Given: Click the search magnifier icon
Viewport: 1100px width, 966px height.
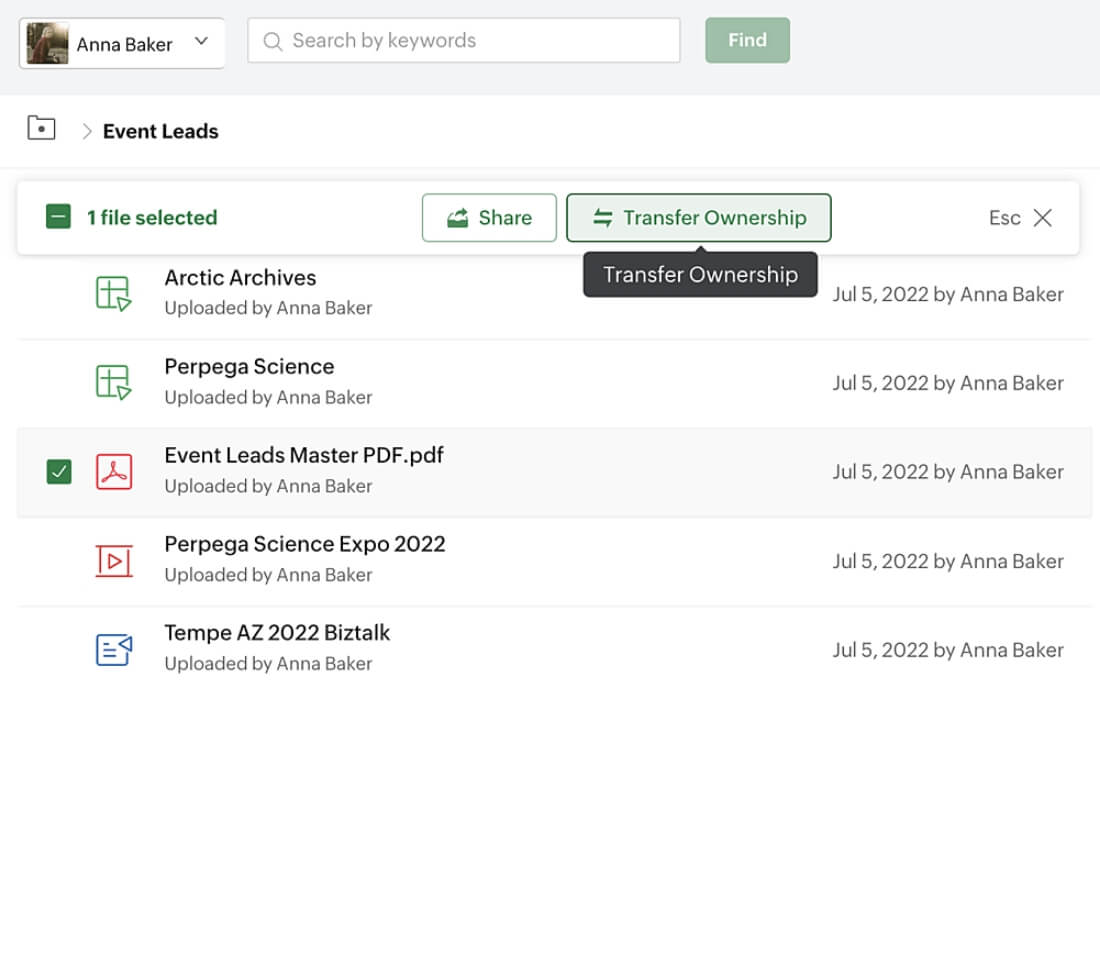Looking at the screenshot, I should (x=272, y=41).
